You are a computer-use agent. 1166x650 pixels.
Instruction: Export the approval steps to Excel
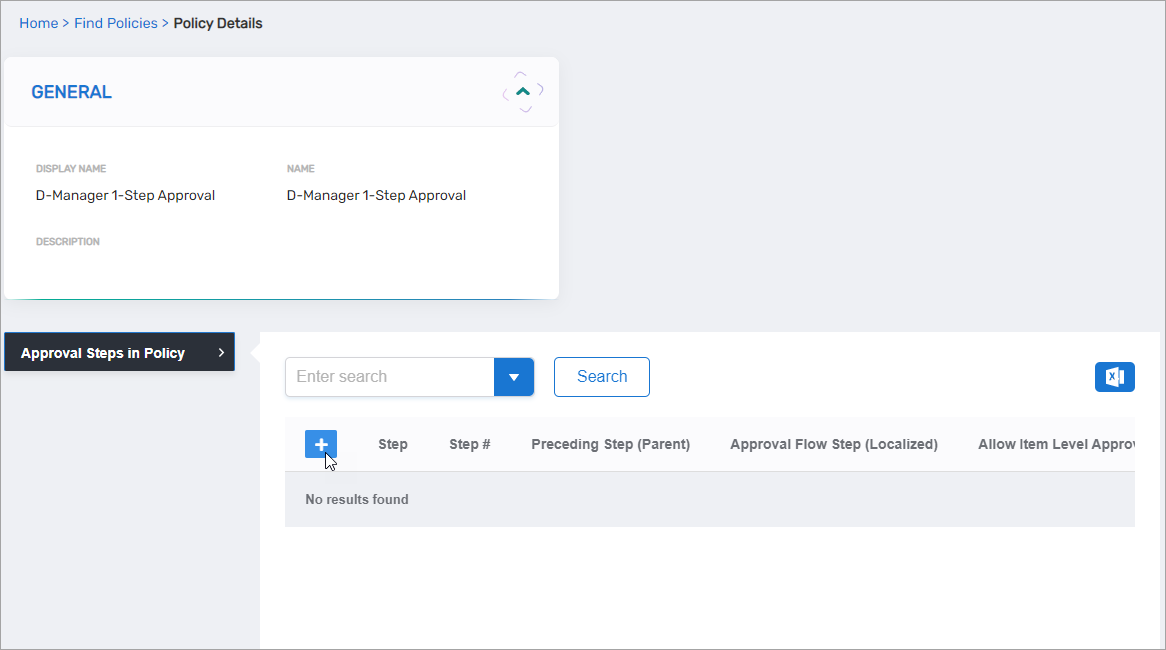click(1114, 376)
